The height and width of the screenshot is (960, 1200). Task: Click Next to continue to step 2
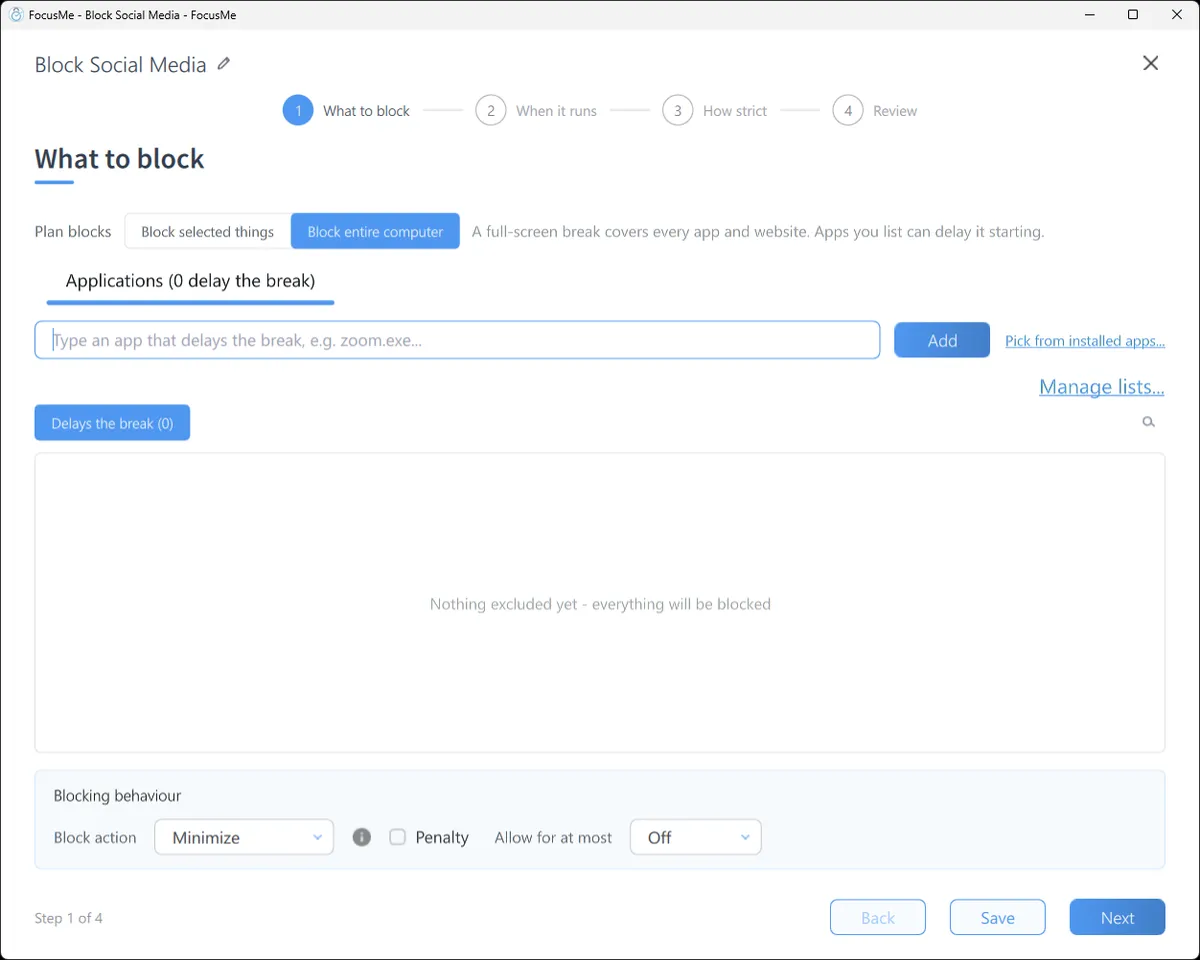point(1117,917)
